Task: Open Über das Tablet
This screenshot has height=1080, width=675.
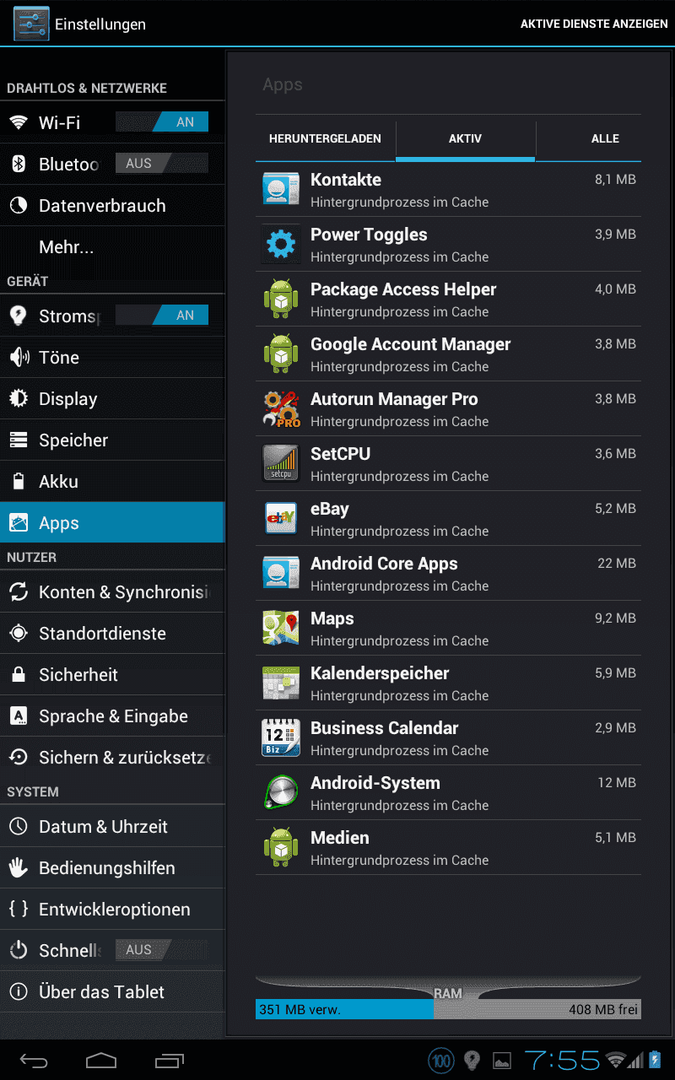Action: pos(112,991)
